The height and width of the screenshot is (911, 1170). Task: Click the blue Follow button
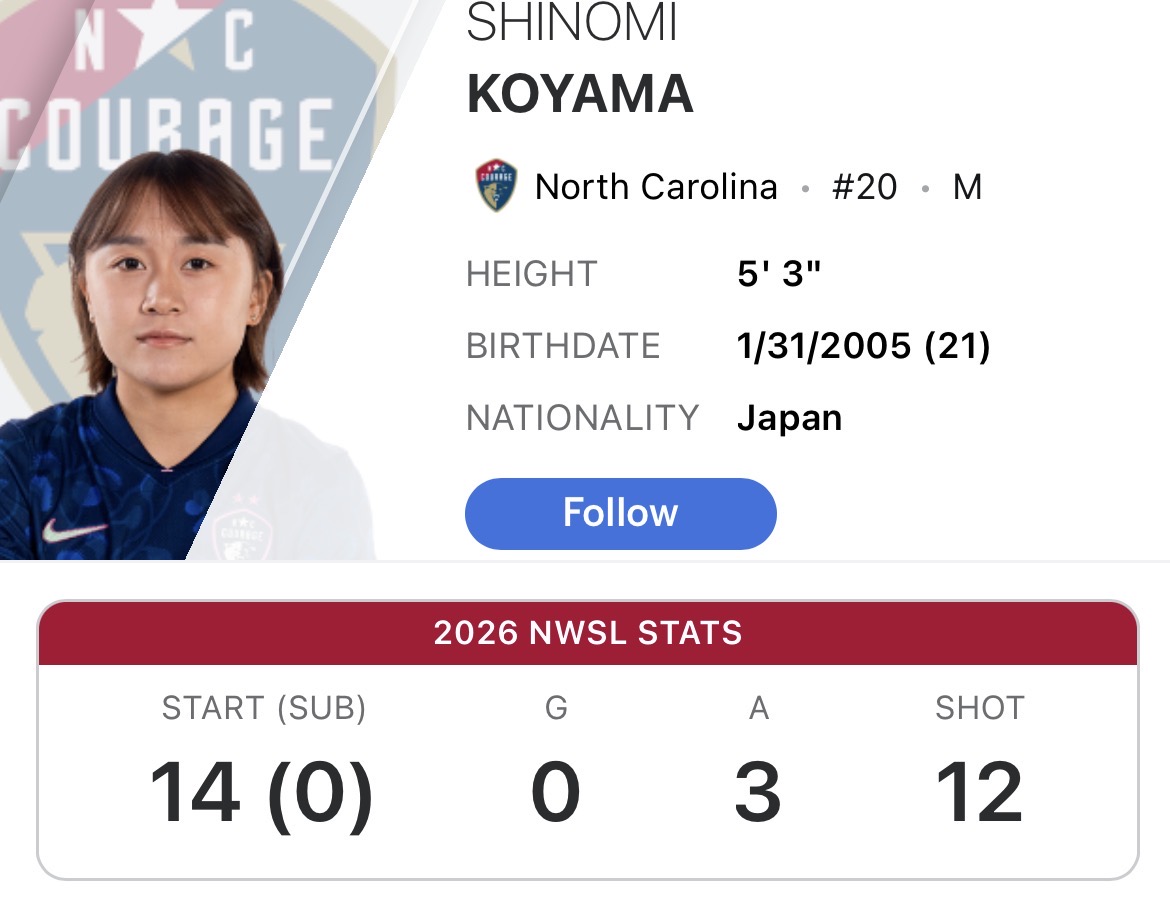coord(620,513)
